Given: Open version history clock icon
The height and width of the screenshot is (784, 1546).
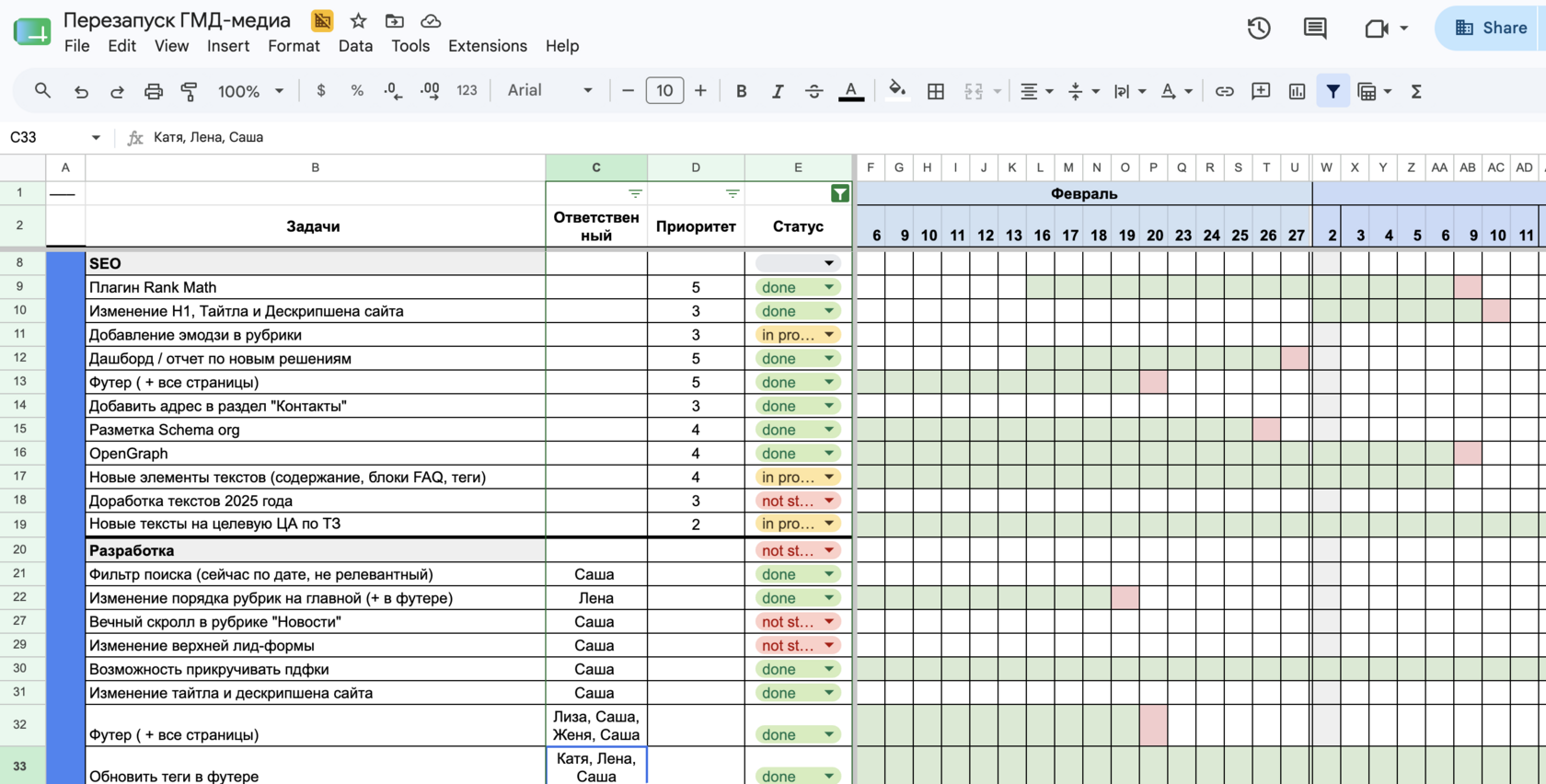Looking at the screenshot, I should click(1259, 29).
